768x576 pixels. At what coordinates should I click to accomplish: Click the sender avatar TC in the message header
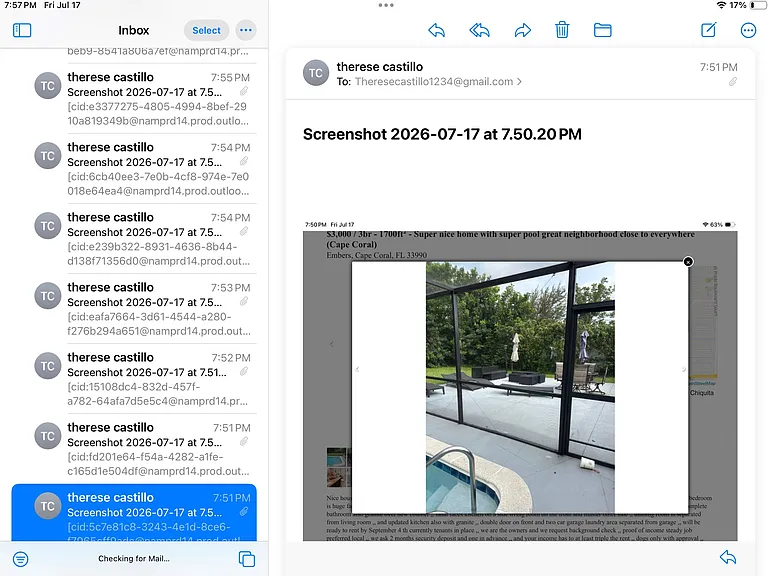(315, 73)
